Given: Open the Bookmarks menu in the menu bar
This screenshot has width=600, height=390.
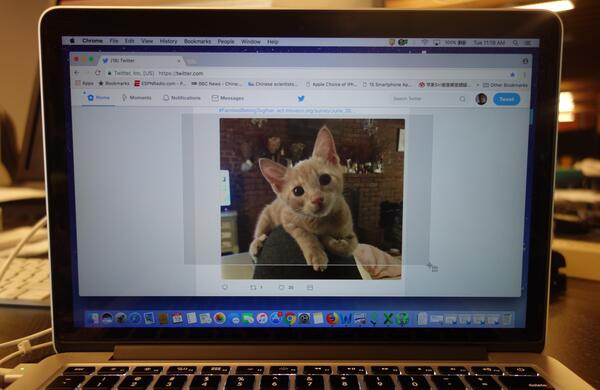Looking at the screenshot, I should pos(197,41).
